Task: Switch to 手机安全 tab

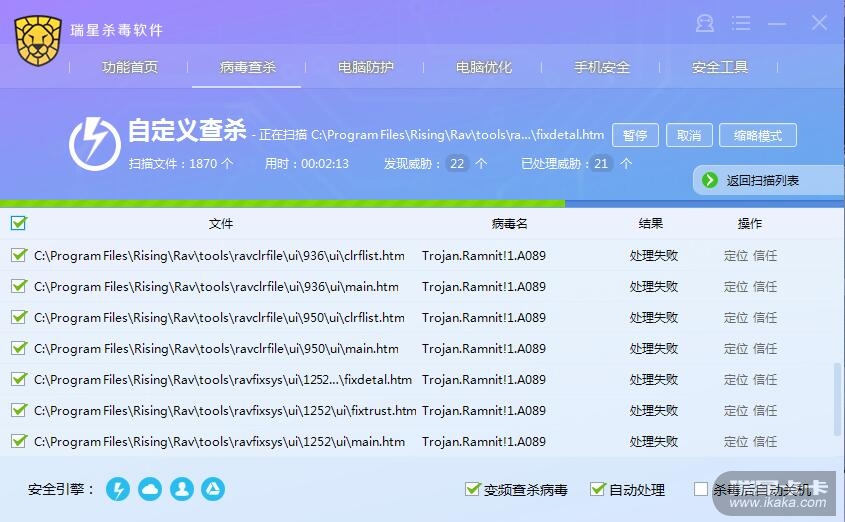Action: pos(601,67)
